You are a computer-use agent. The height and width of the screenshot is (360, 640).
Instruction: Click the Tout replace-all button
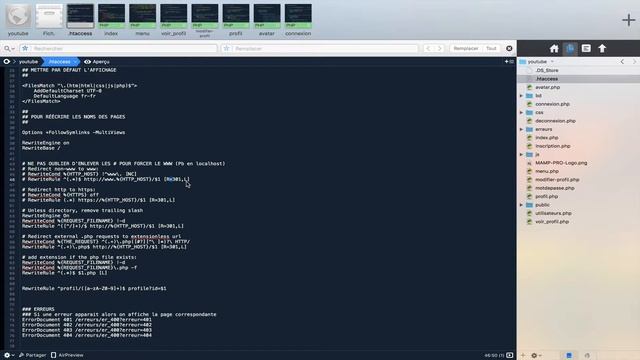click(x=491, y=48)
